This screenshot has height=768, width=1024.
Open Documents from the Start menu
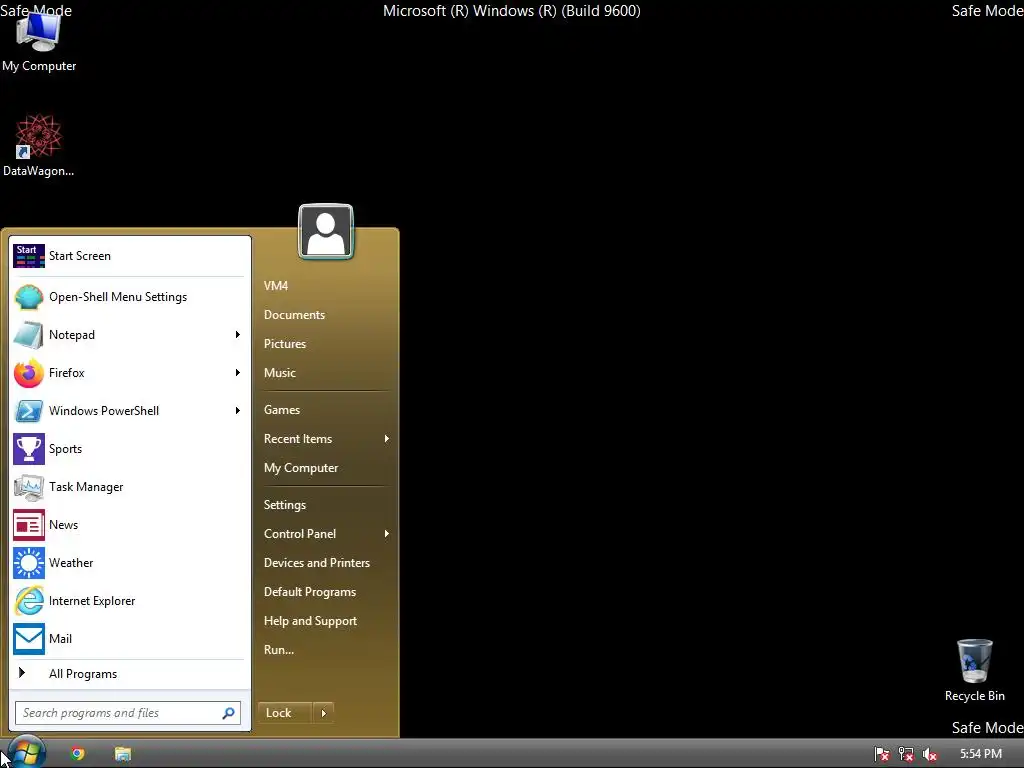pos(295,315)
